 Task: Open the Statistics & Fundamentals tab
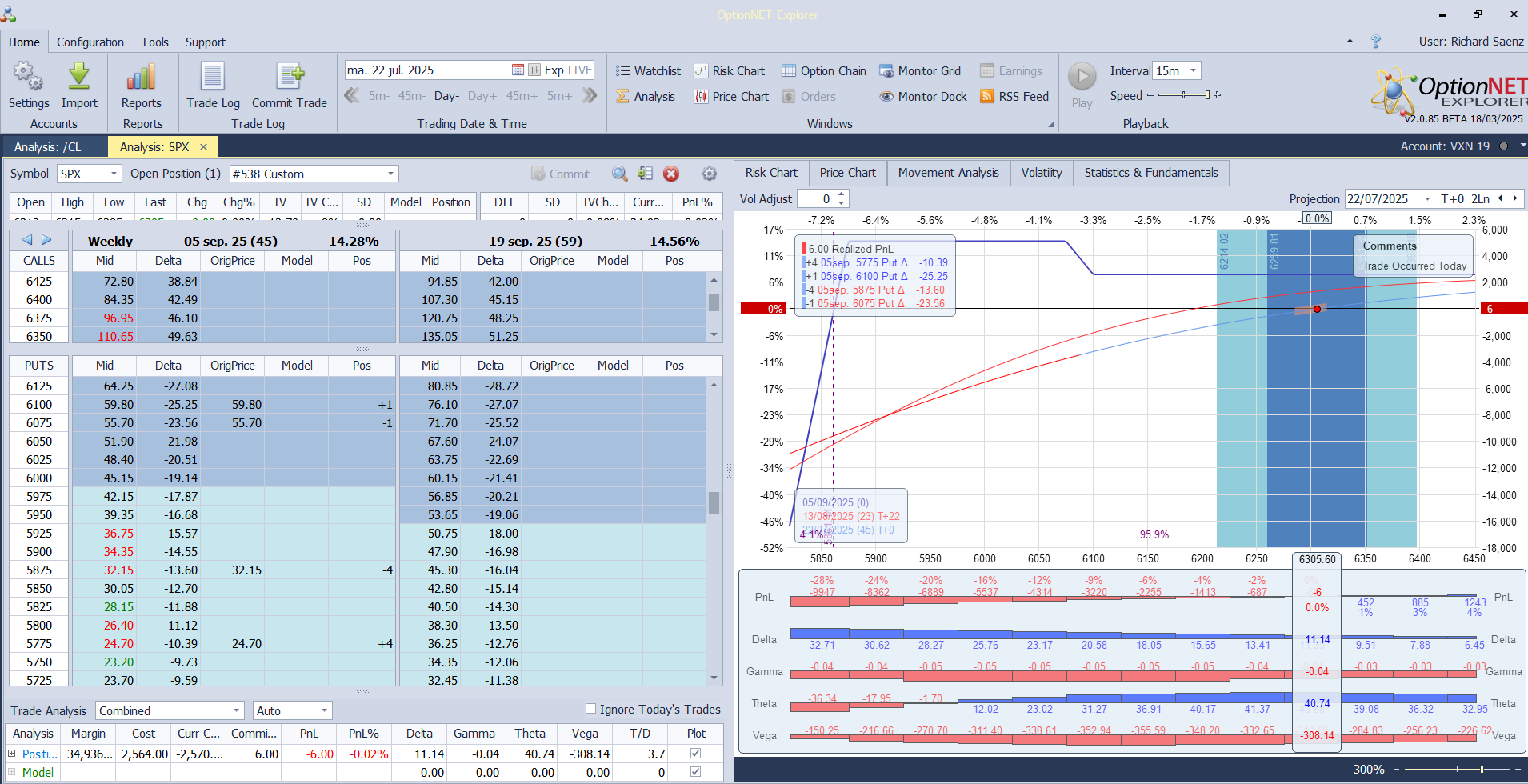pos(1151,173)
